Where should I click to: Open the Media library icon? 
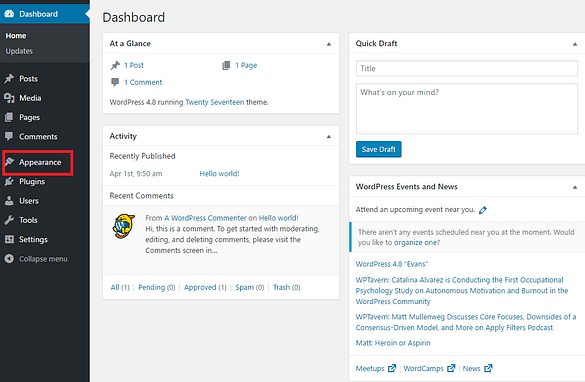point(9,98)
